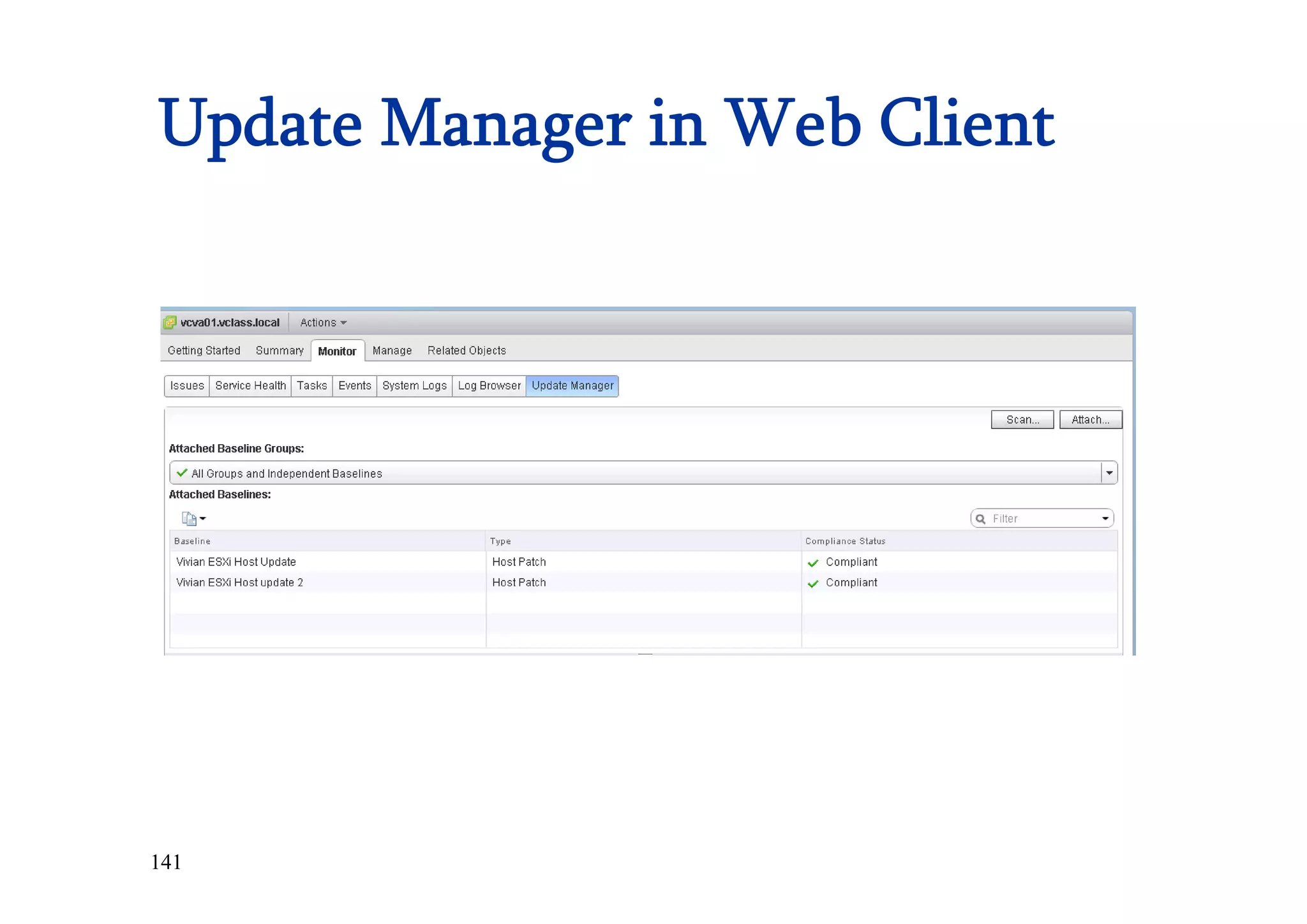
Task: Click 'Host Patch' in the update 2 row
Action: pos(519,583)
